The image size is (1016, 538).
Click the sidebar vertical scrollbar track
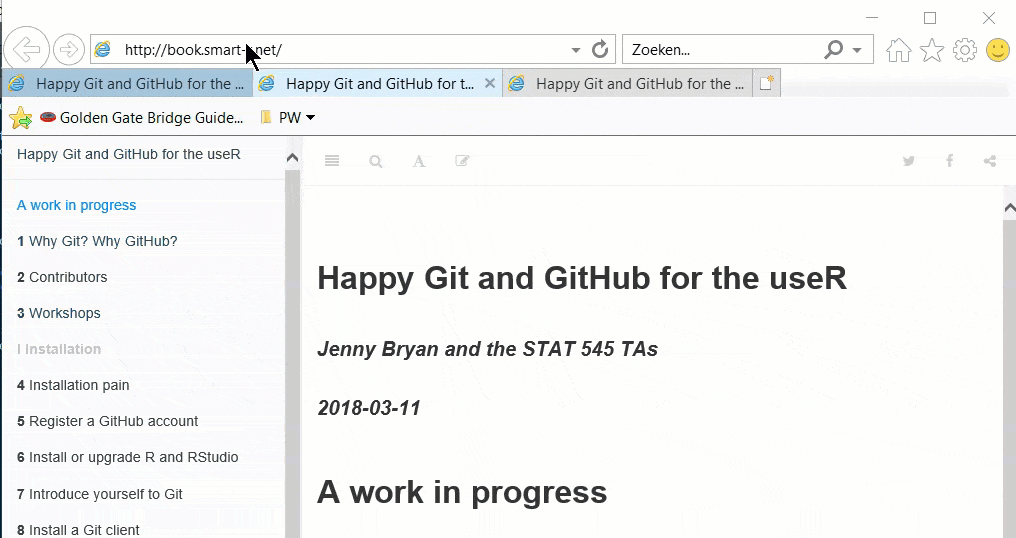pos(292,353)
